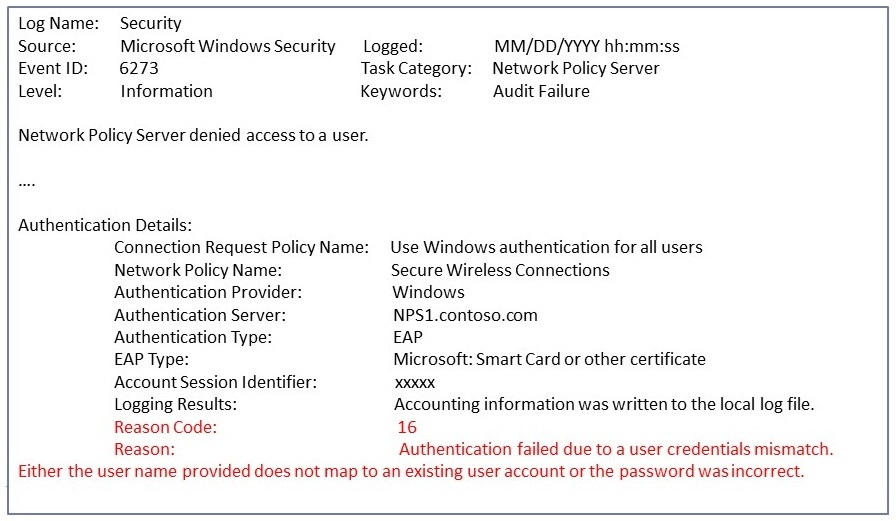Click the Log Name value Security
The width and height of the screenshot is (896, 521).
pos(150,23)
